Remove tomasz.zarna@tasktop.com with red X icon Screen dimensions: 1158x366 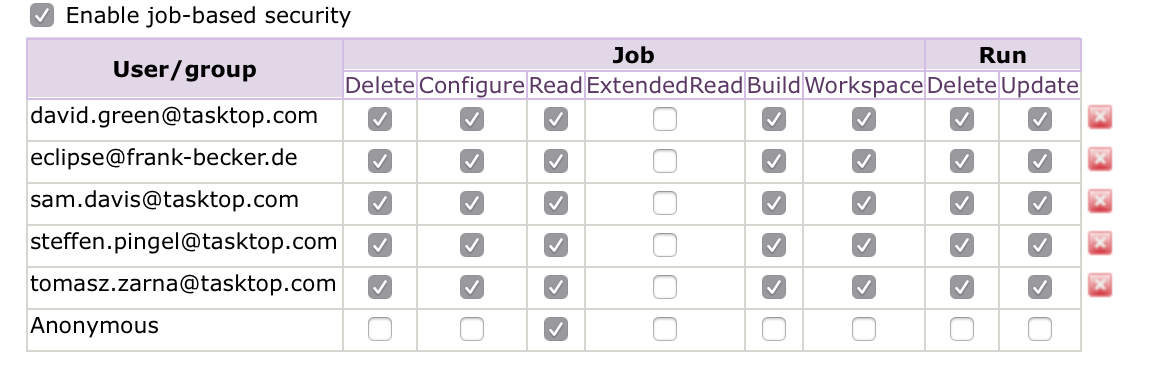1100,286
